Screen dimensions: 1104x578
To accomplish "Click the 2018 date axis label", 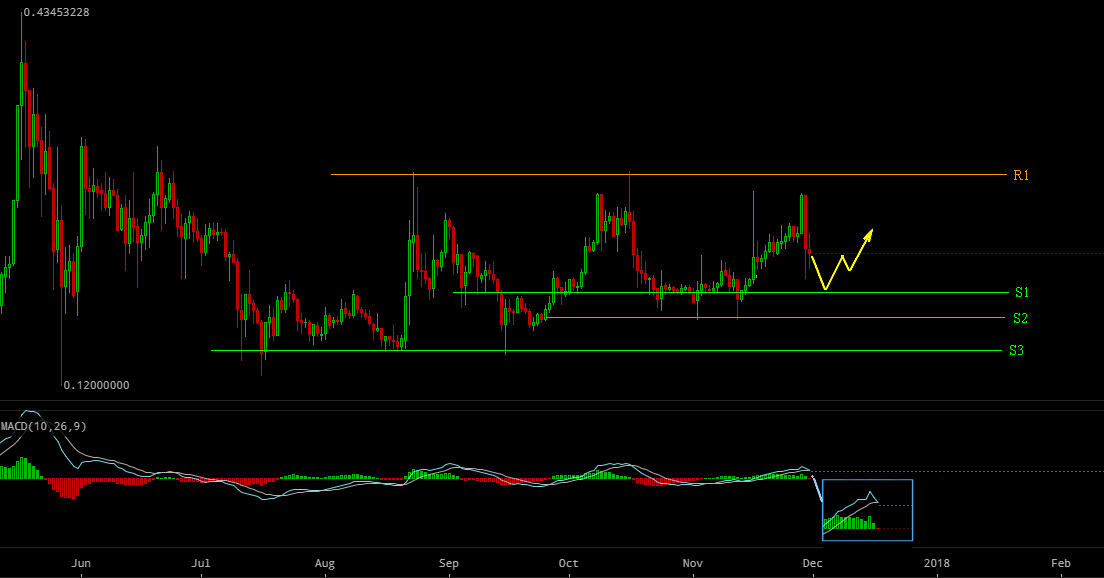I will [x=936, y=563].
